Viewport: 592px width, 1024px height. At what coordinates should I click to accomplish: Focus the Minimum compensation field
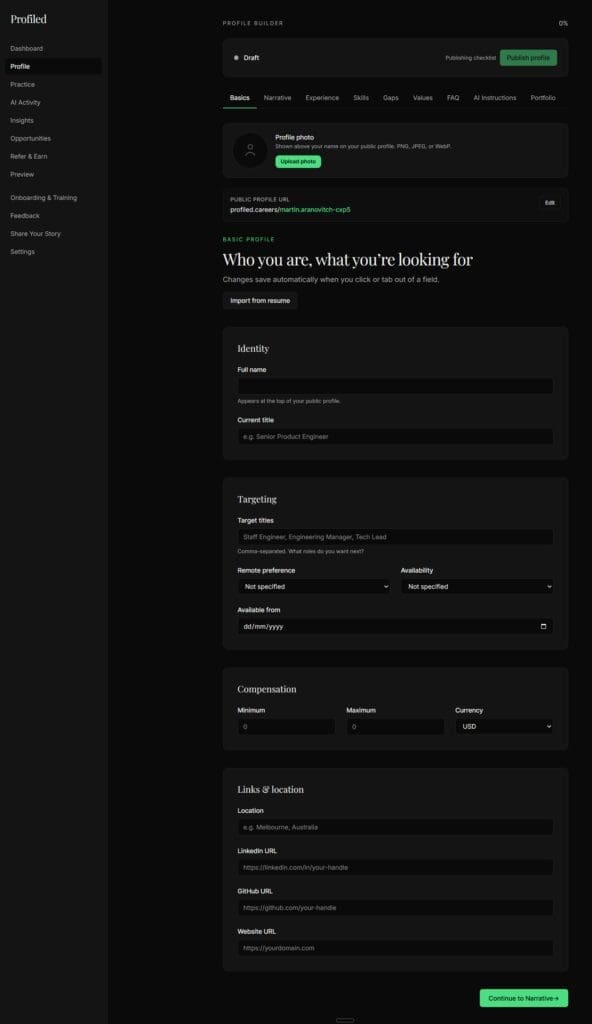coord(286,726)
